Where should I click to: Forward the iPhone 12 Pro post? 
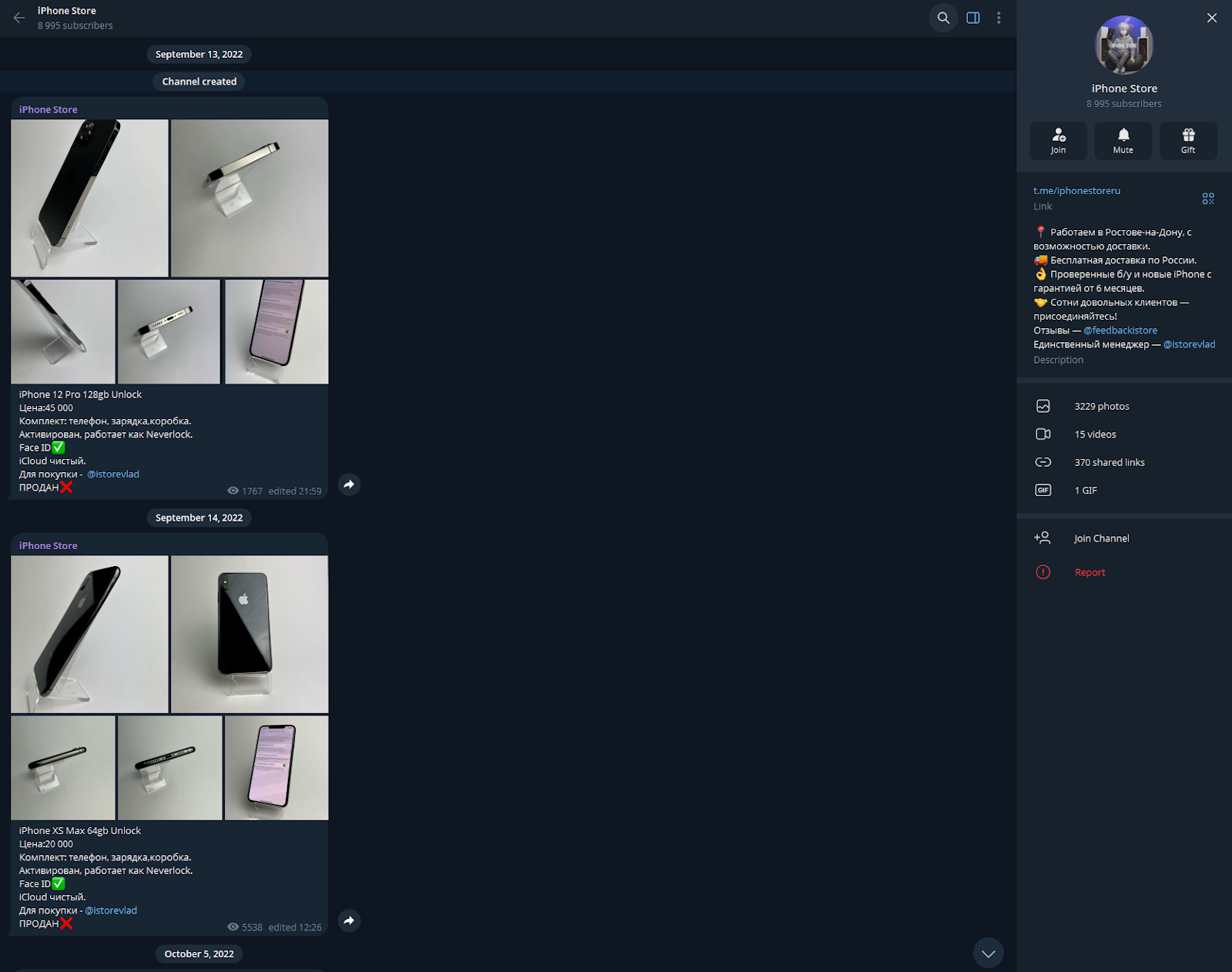click(349, 484)
